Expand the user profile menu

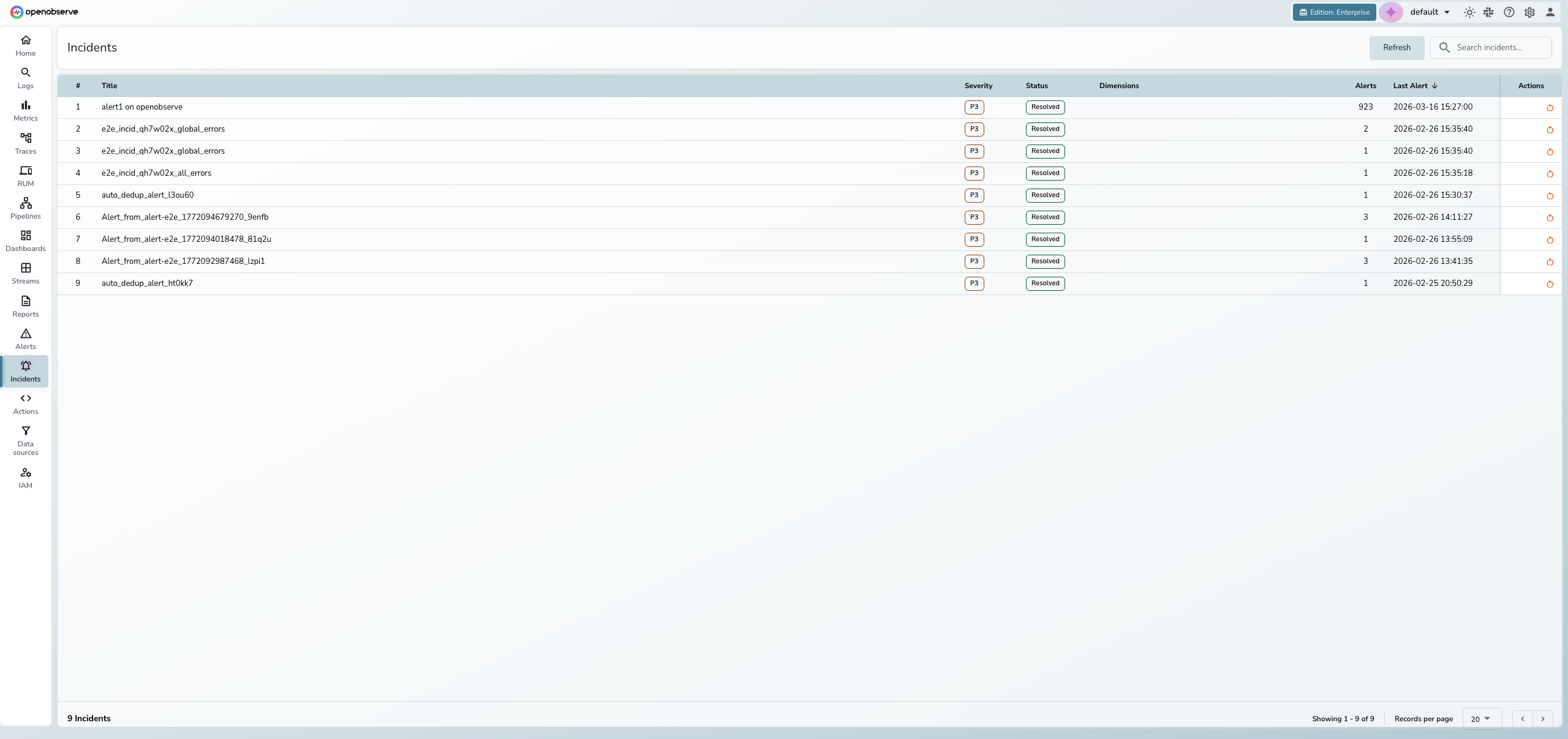point(1550,12)
